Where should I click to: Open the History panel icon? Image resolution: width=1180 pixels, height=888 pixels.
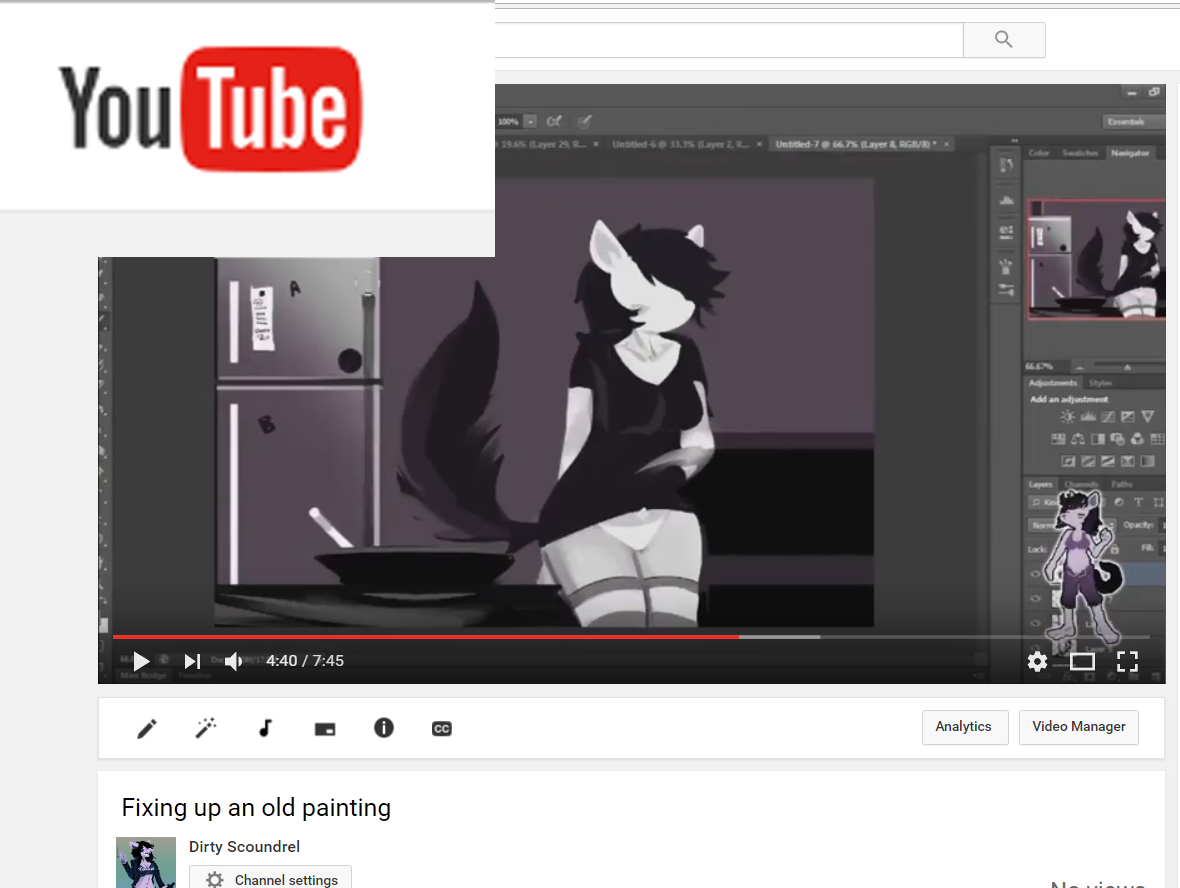coord(1006,166)
